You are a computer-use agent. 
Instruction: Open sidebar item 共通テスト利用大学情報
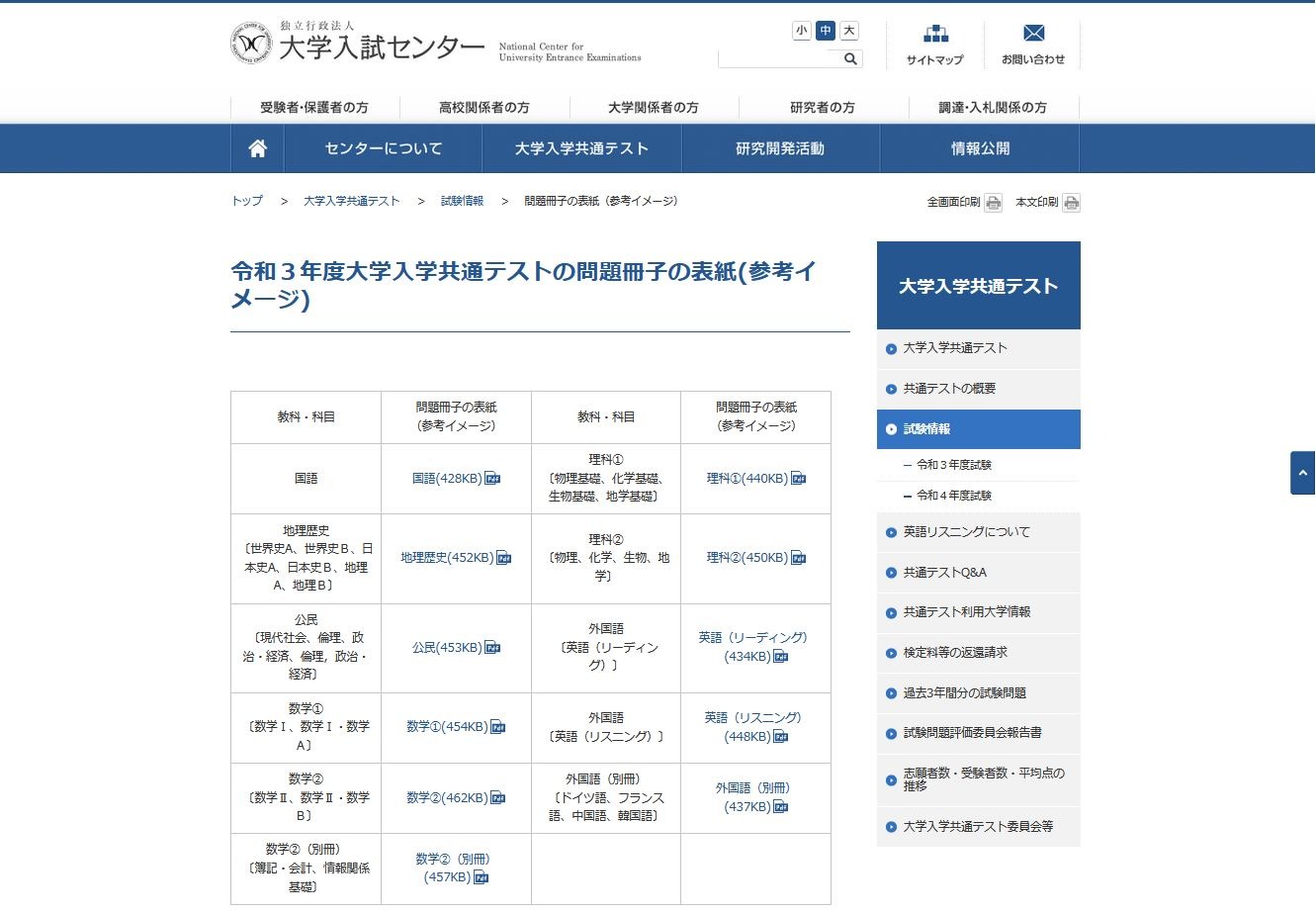[x=979, y=612]
